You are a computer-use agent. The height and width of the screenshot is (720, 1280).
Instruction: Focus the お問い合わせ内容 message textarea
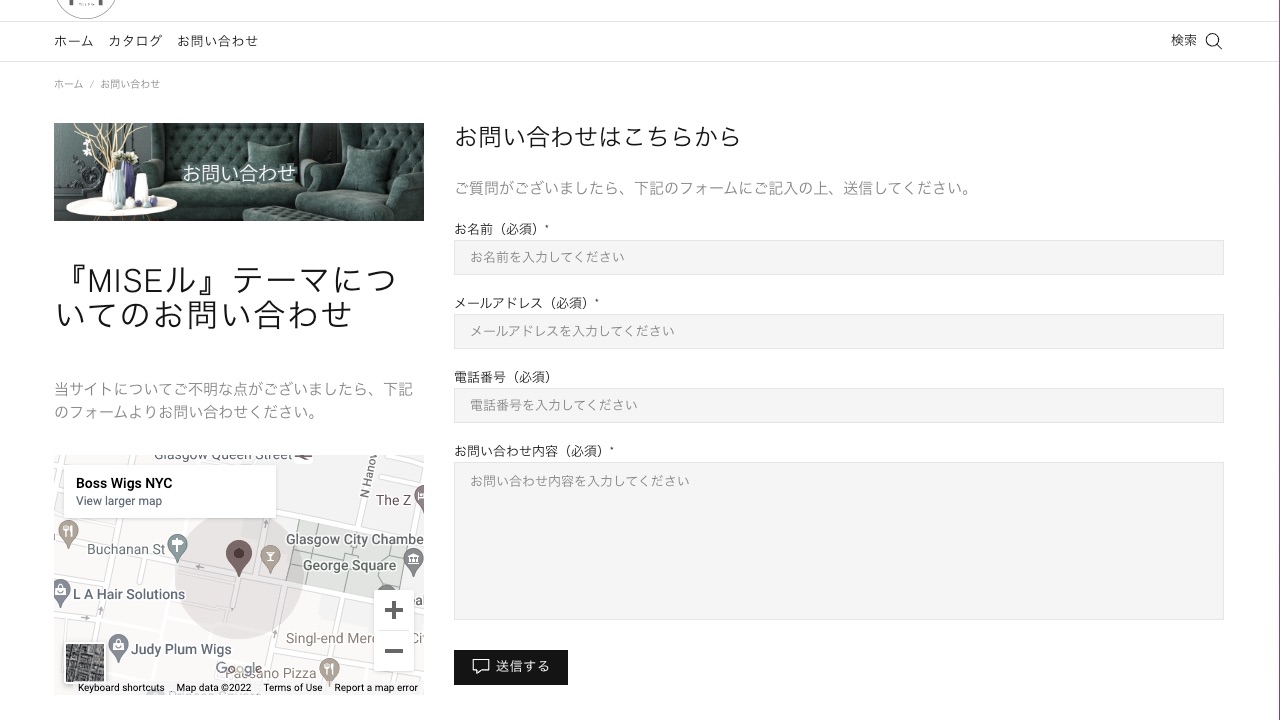pyautogui.click(x=839, y=541)
